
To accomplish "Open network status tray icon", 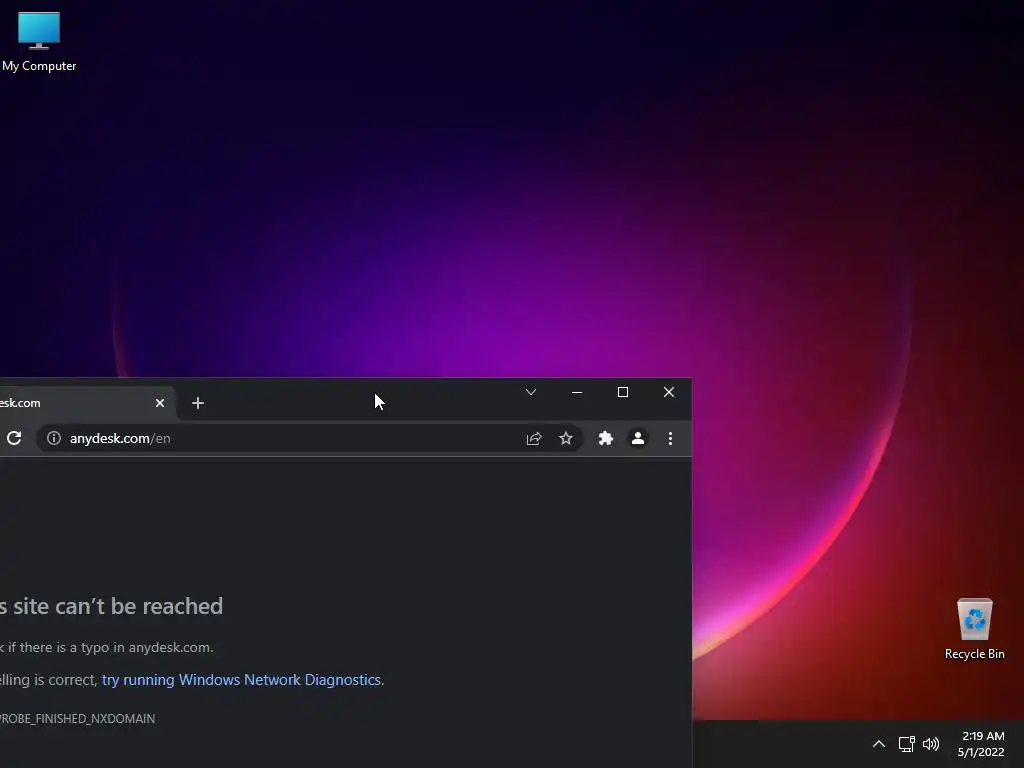I will pos(906,744).
